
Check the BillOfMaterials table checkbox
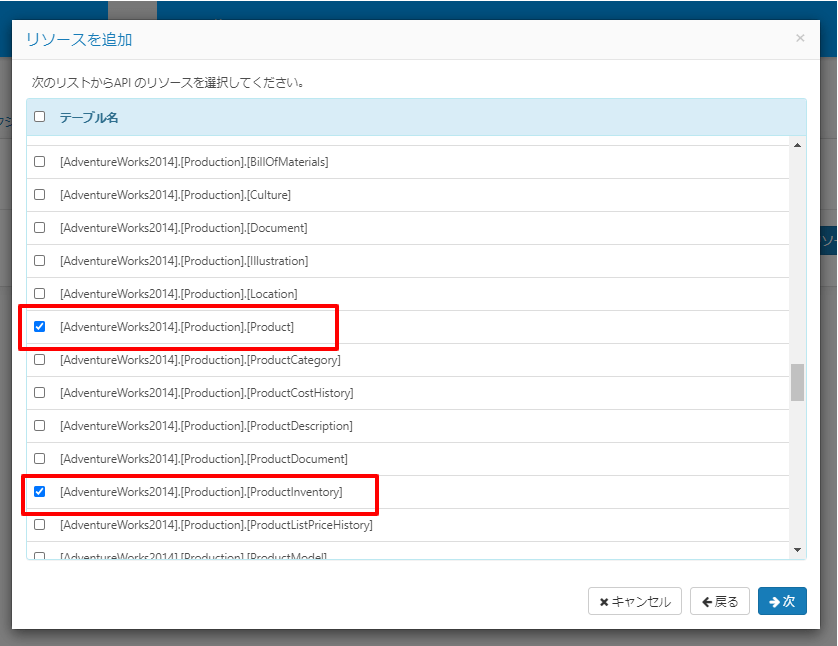tap(40, 161)
